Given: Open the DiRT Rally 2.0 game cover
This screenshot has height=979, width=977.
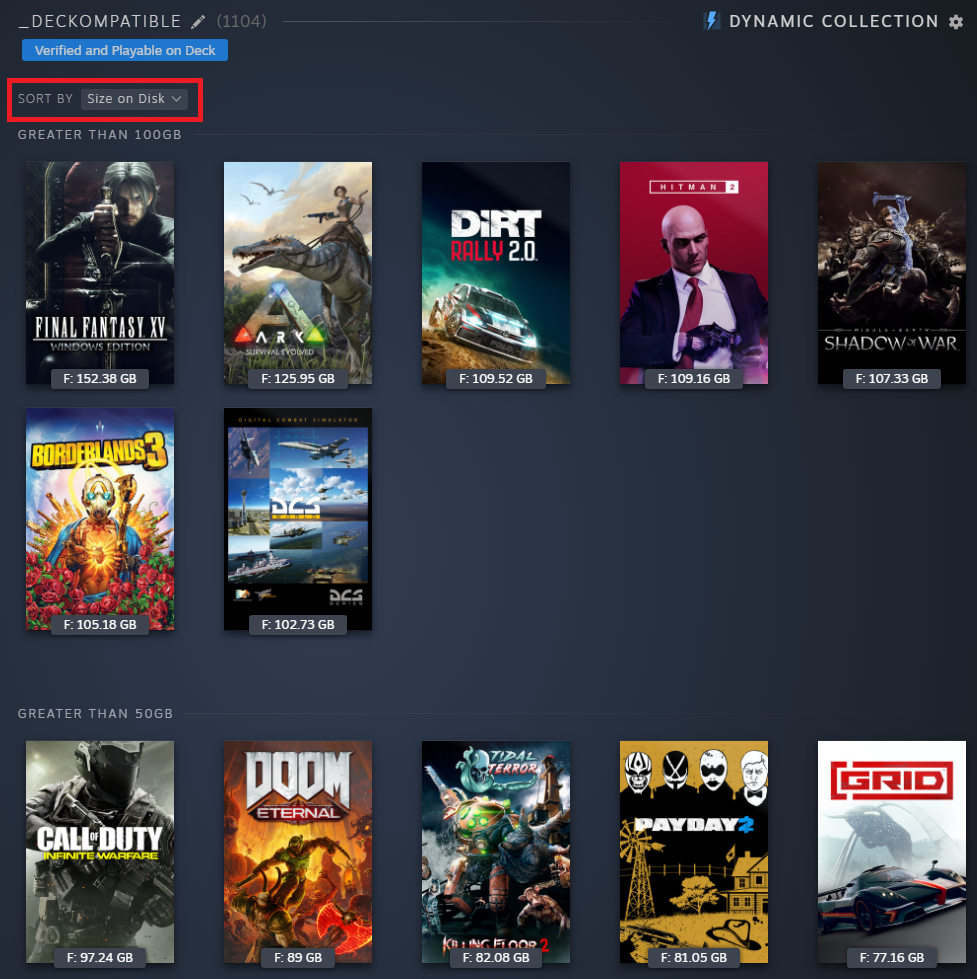Looking at the screenshot, I should pos(496,273).
